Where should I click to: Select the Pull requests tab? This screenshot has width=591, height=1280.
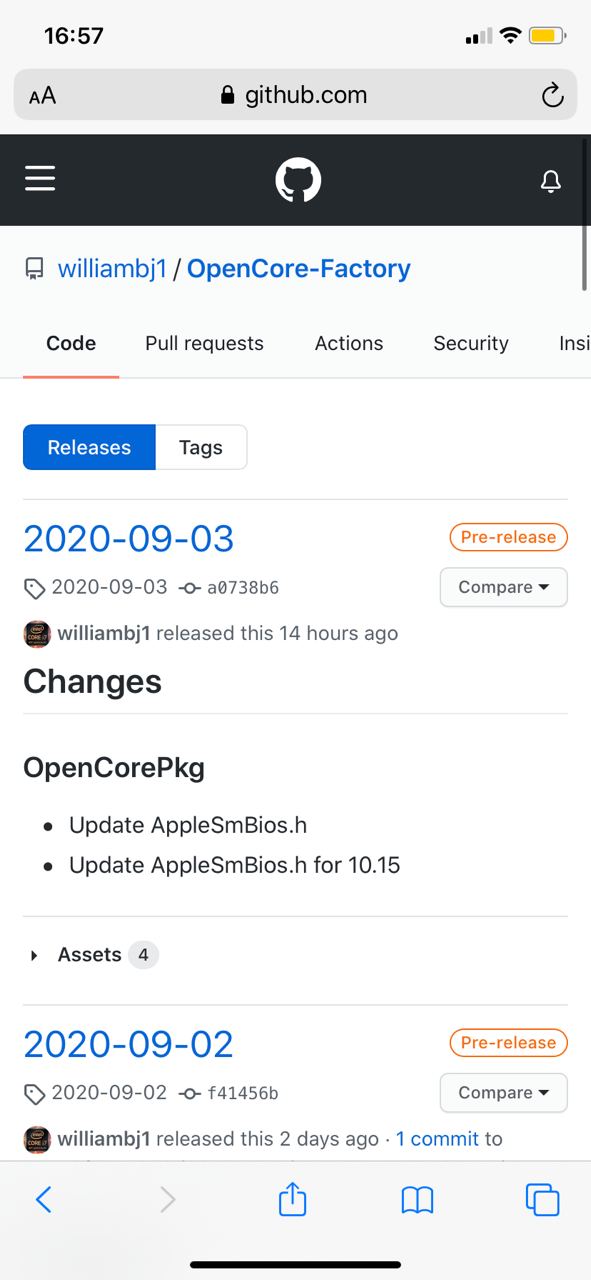[204, 343]
